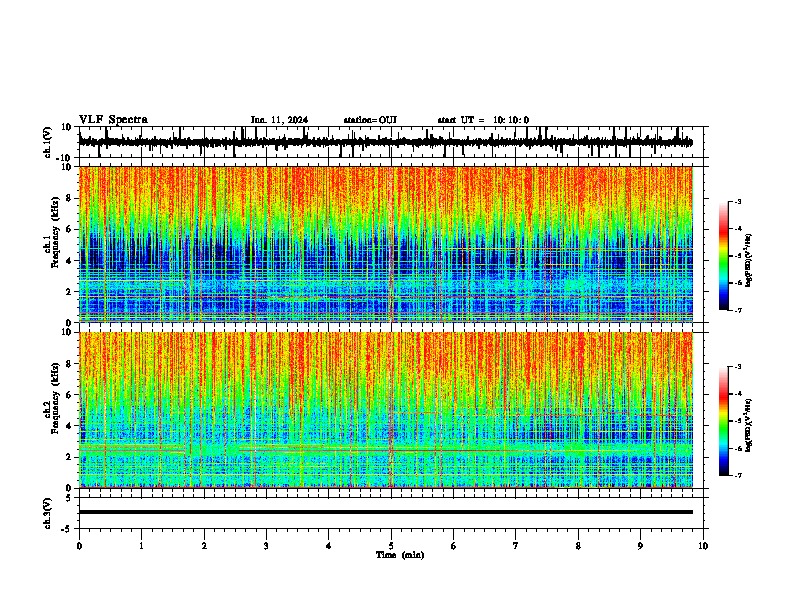The image size is (792, 612).
Task: Click the time axis tick label "0"
Action: click(79, 546)
